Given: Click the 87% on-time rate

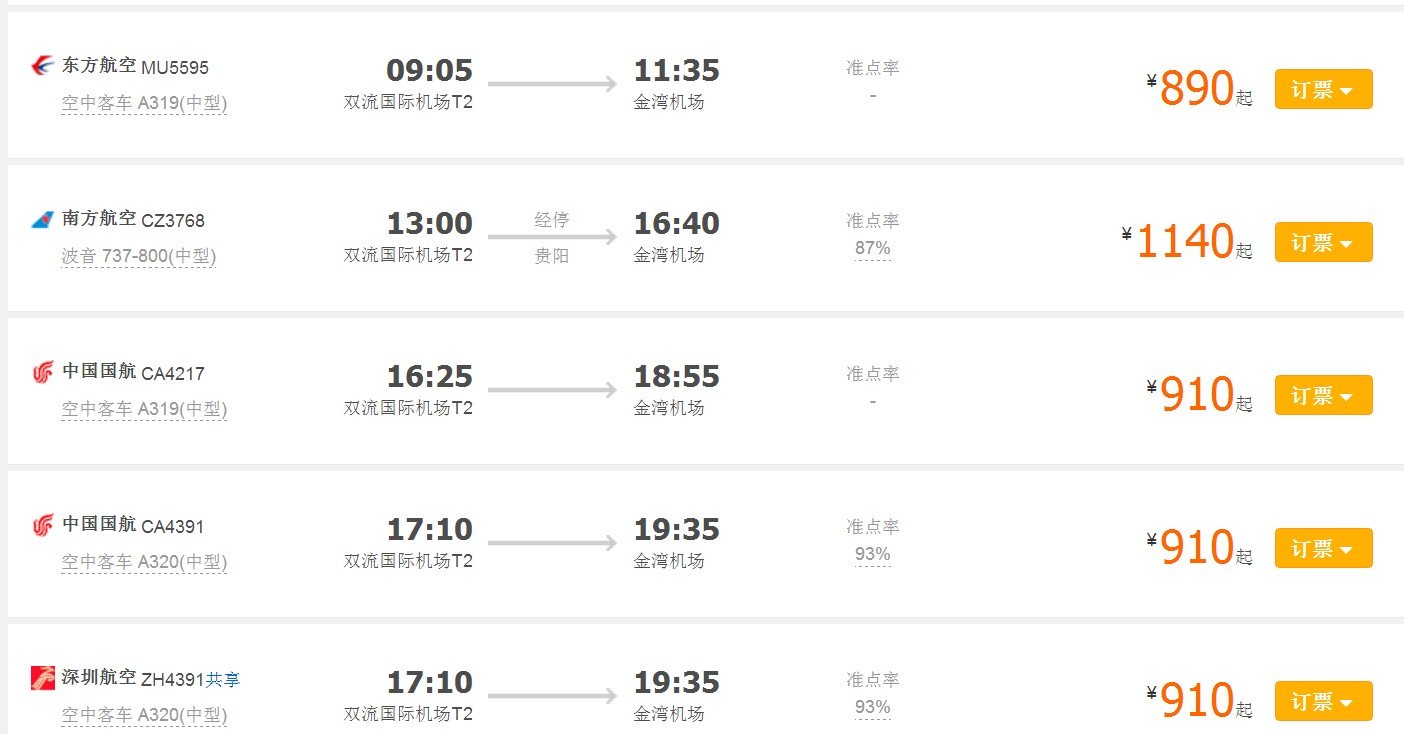Looking at the screenshot, I should point(872,248).
